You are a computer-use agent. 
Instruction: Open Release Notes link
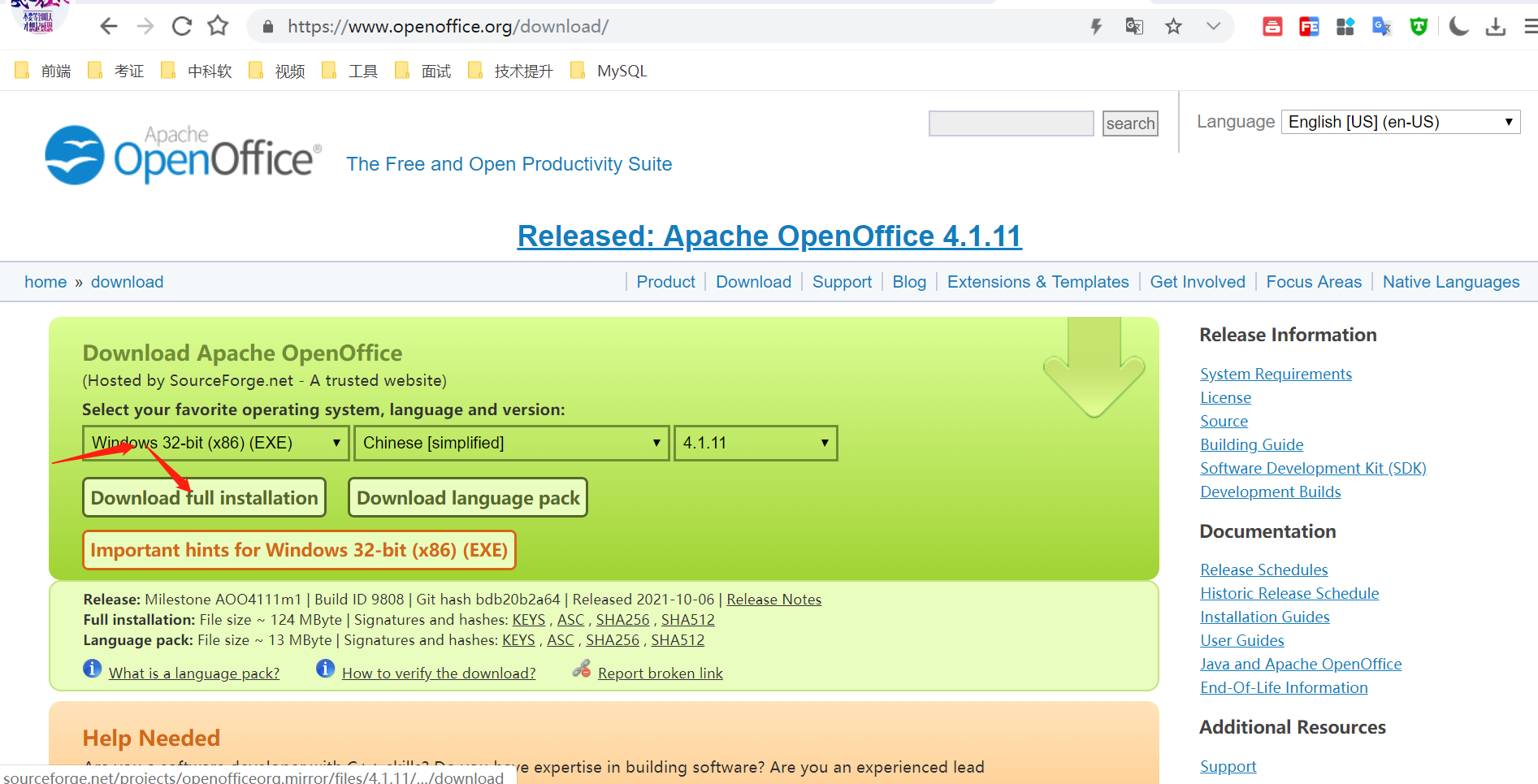[773, 600]
